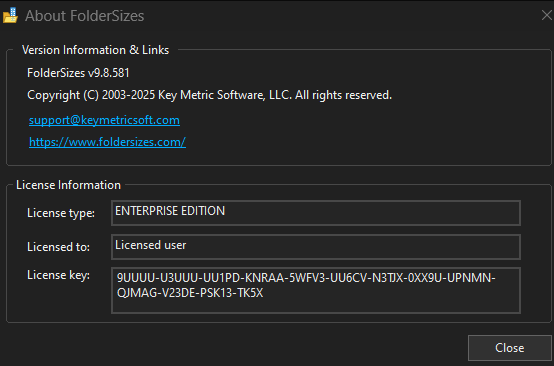
Task: Click the FolderSizes v9.8.581 version text
Action: click(x=78, y=73)
